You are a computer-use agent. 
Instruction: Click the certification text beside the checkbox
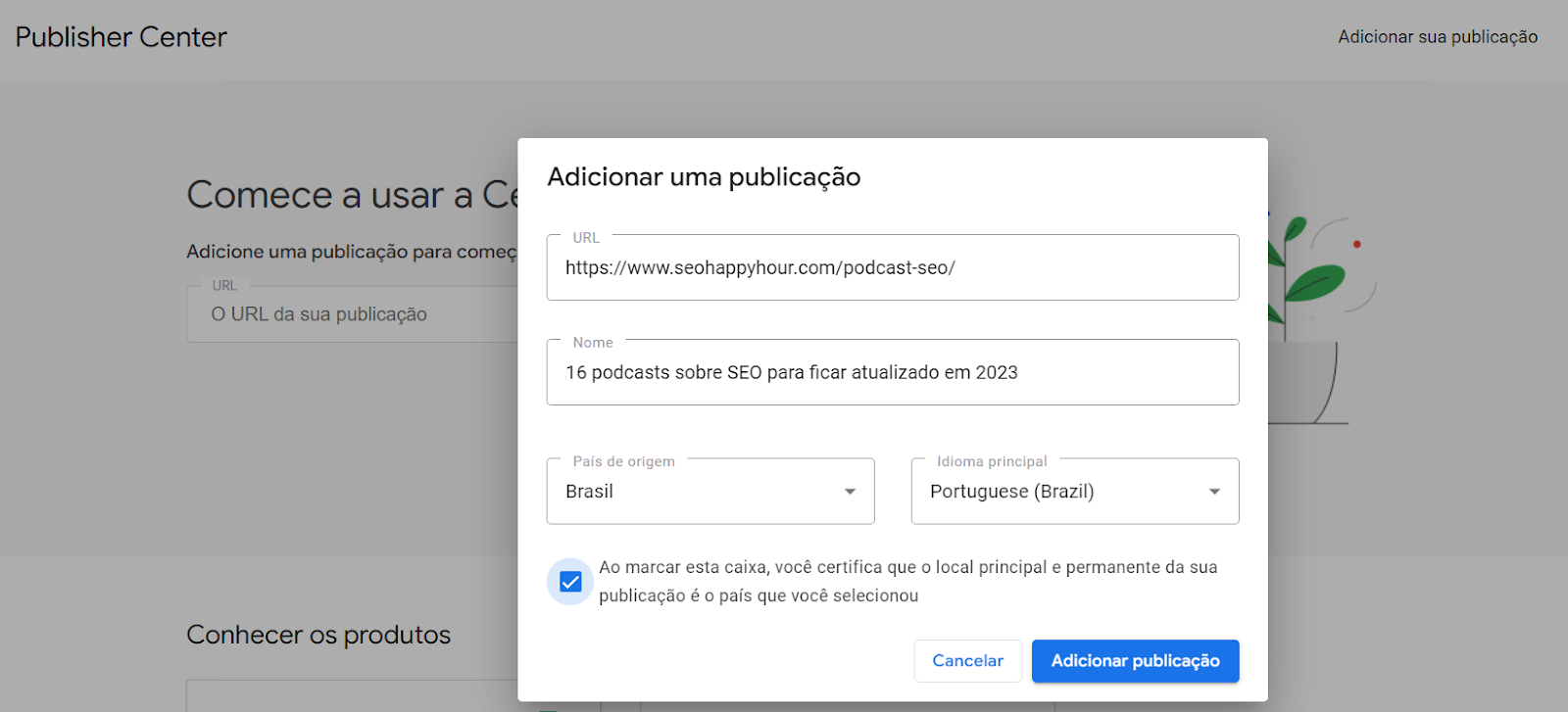point(908,582)
